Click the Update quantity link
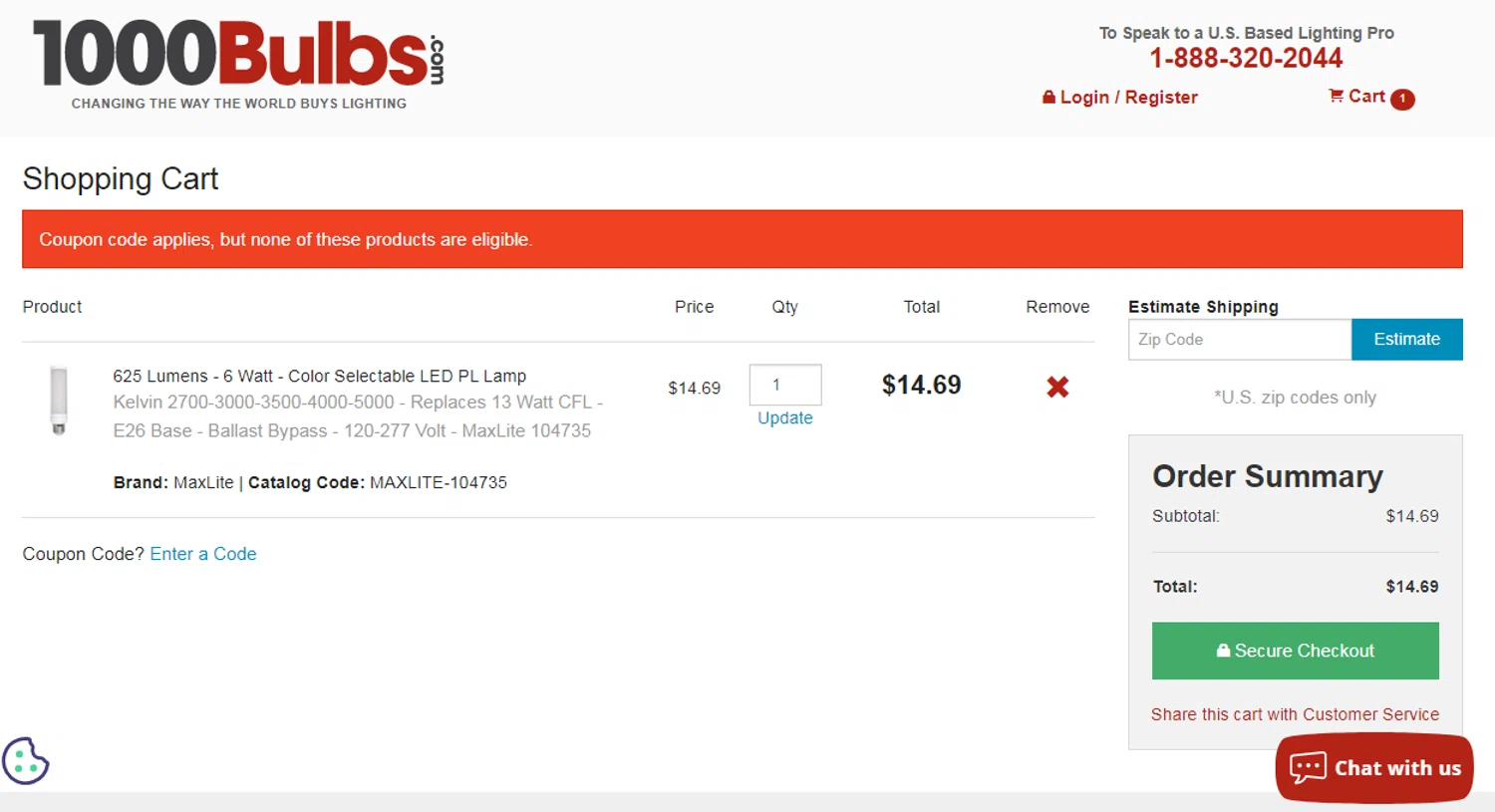 pos(785,418)
